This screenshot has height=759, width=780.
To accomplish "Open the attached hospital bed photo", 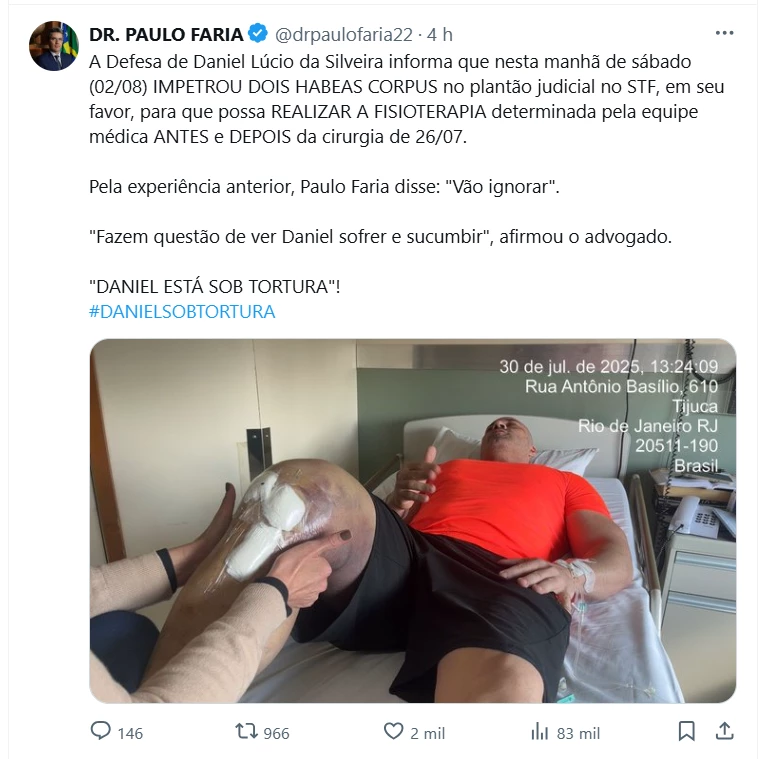I will [x=413, y=521].
